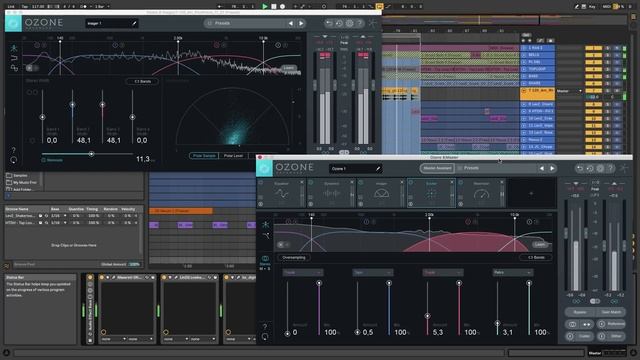Screen dimensions: 640x360
Task: Open undo history in Ozone Master header
Action: click(590, 168)
